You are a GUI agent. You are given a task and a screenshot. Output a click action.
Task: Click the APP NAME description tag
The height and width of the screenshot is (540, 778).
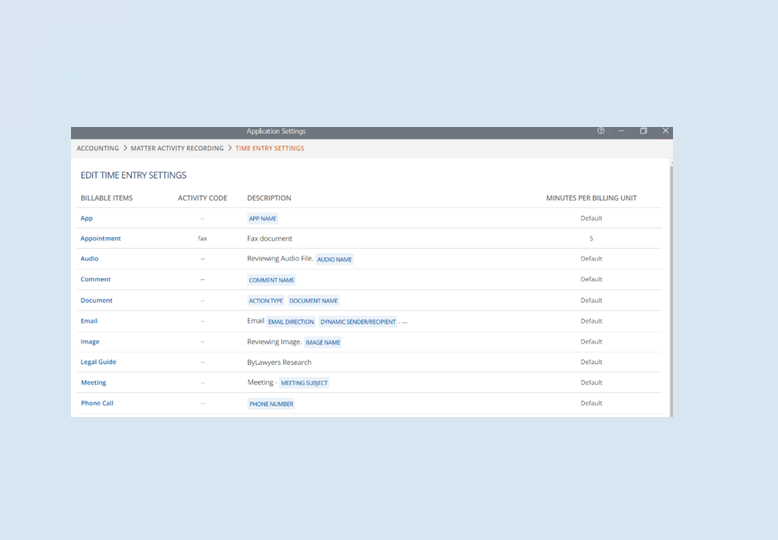click(x=262, y=218)
